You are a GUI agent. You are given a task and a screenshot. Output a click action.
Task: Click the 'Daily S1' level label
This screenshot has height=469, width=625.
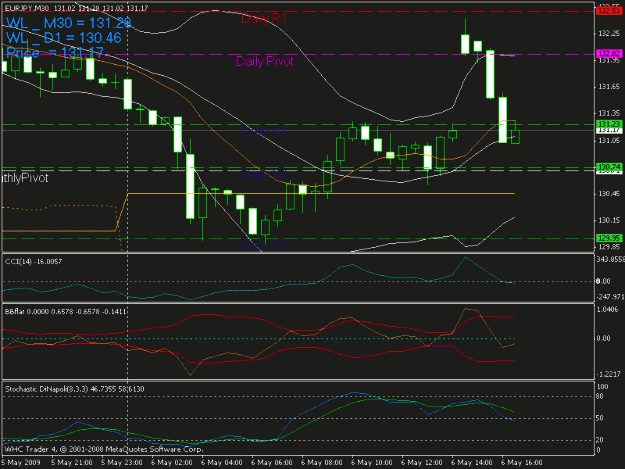click(264, 131)
